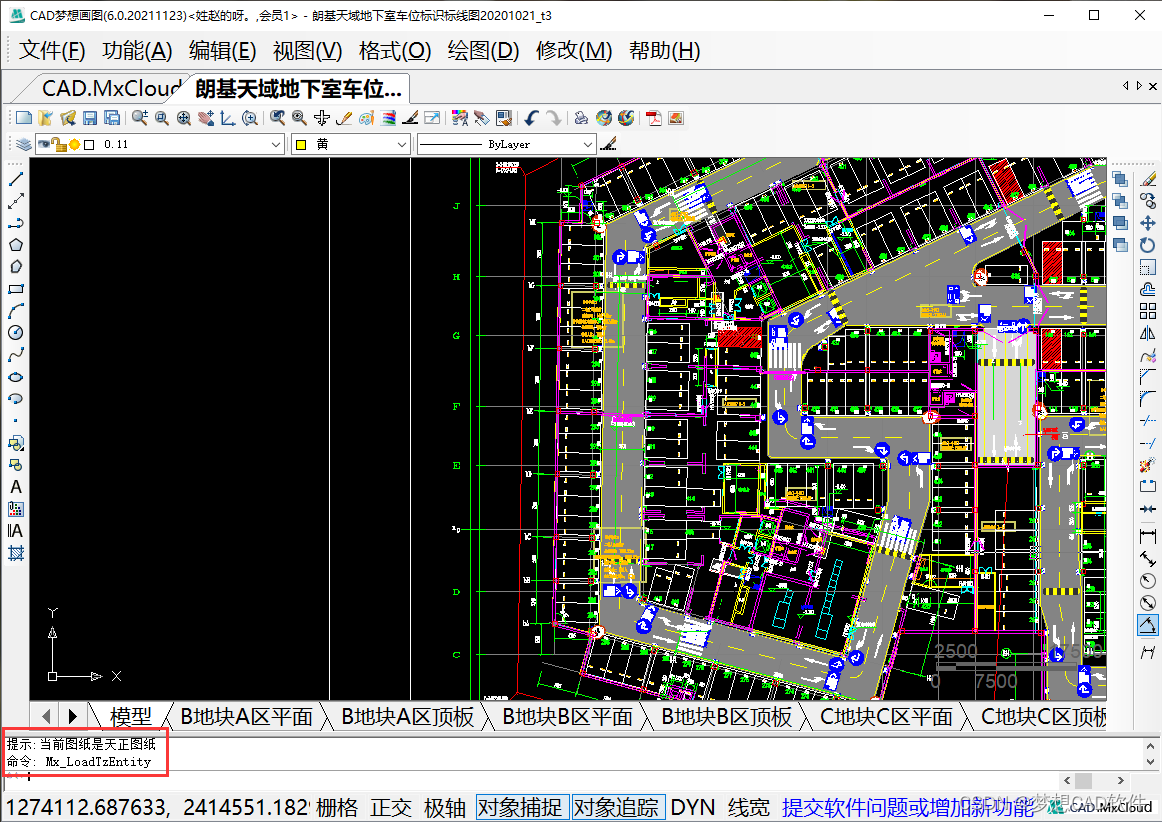Image resolution: width=1162 pixels, height=822 pixels.
Task: Switch to the CAD.MxCloud document tab
Action: (x=111, y=88)
